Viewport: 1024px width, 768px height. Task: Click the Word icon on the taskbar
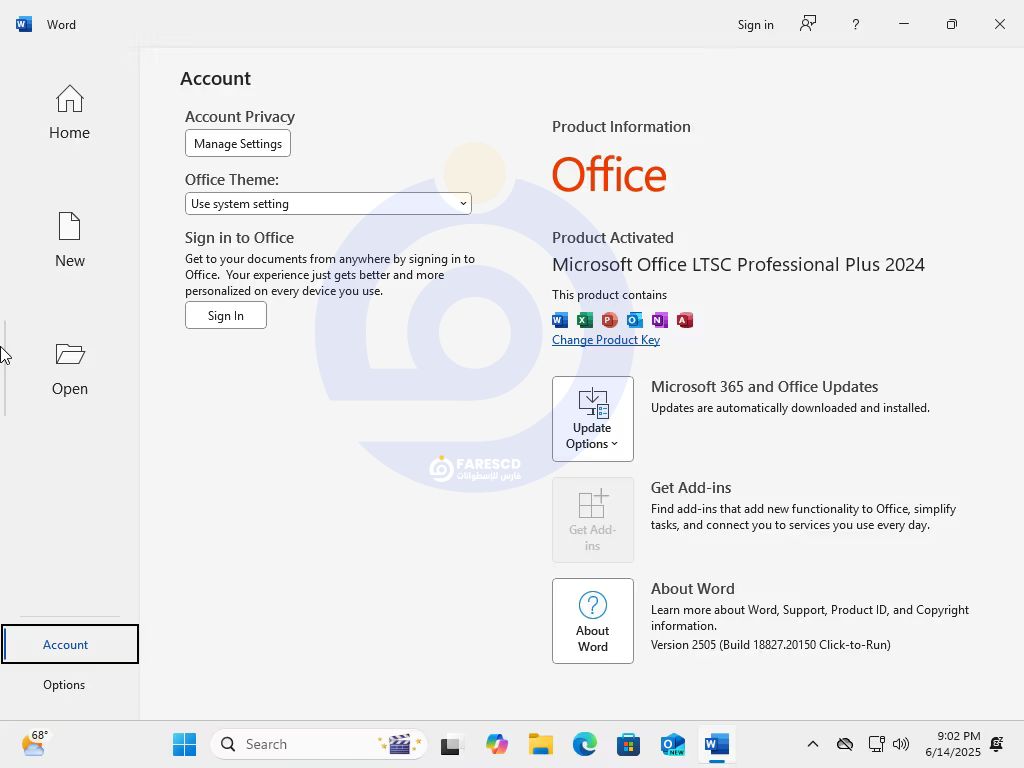tap(716, 744)
